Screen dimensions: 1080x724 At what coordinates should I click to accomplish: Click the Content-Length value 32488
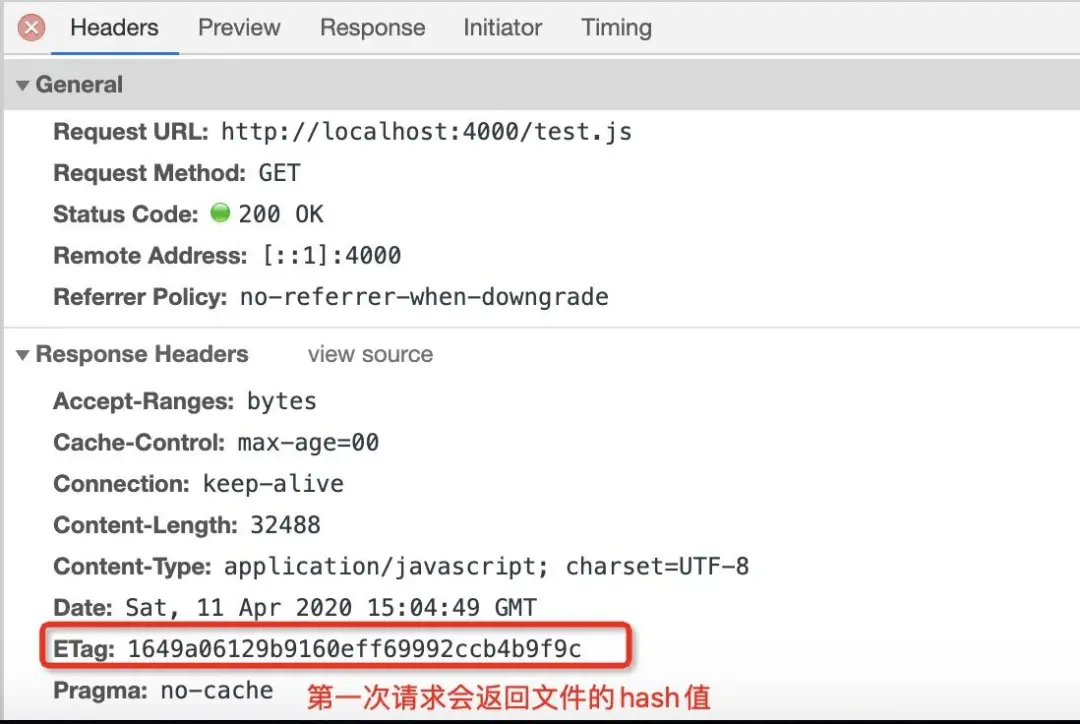[x=285, y=525]
